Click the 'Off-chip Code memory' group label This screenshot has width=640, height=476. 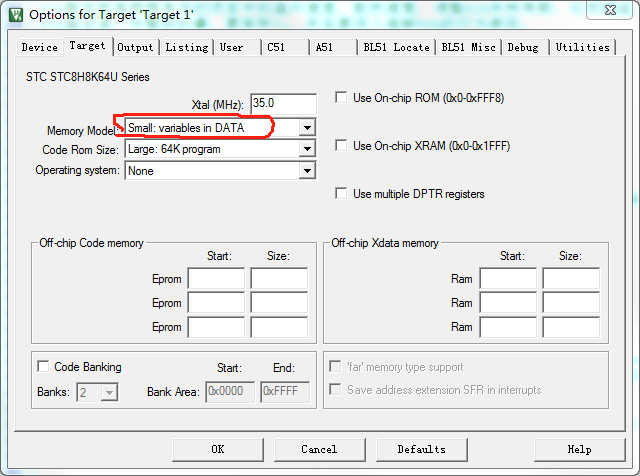click(91, 243)
